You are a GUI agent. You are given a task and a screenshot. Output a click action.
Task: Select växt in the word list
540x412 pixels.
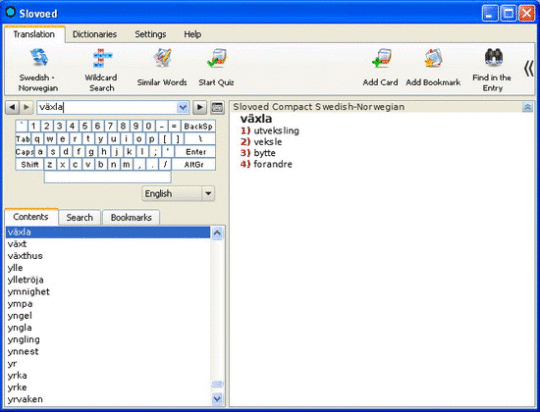[x=107, y=244]
